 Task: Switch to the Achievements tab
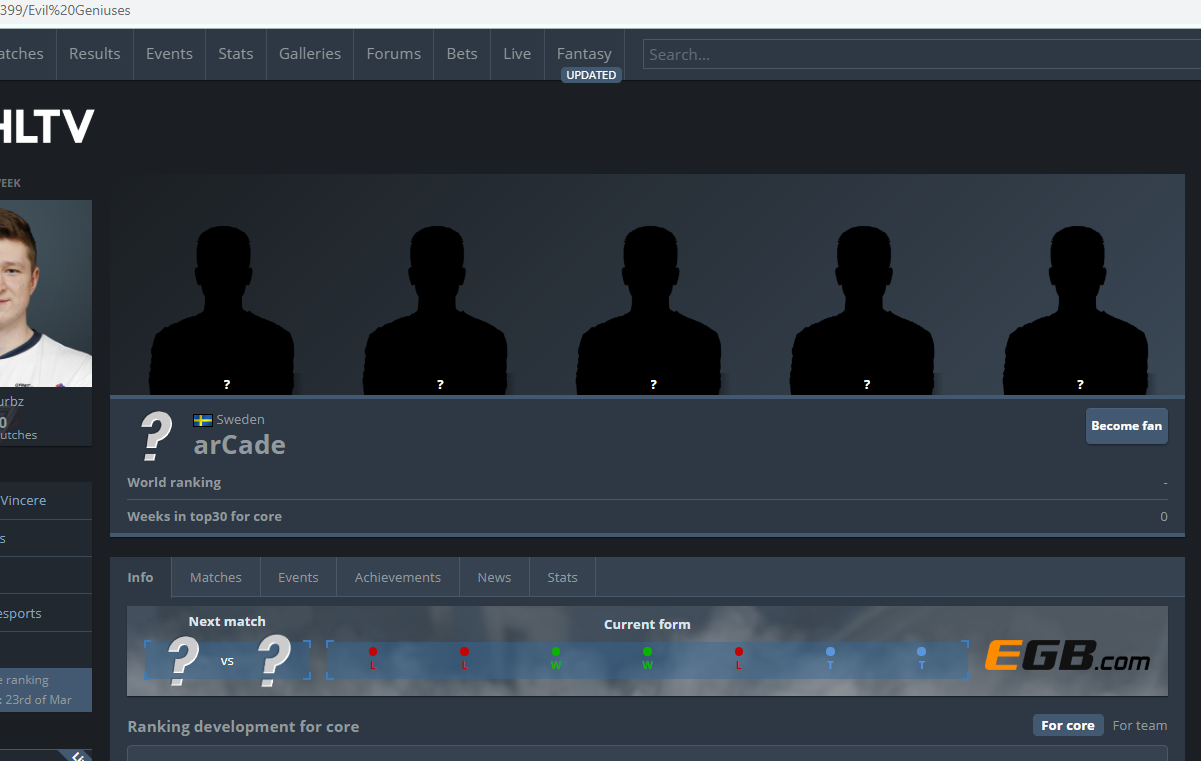click(398, 577)
